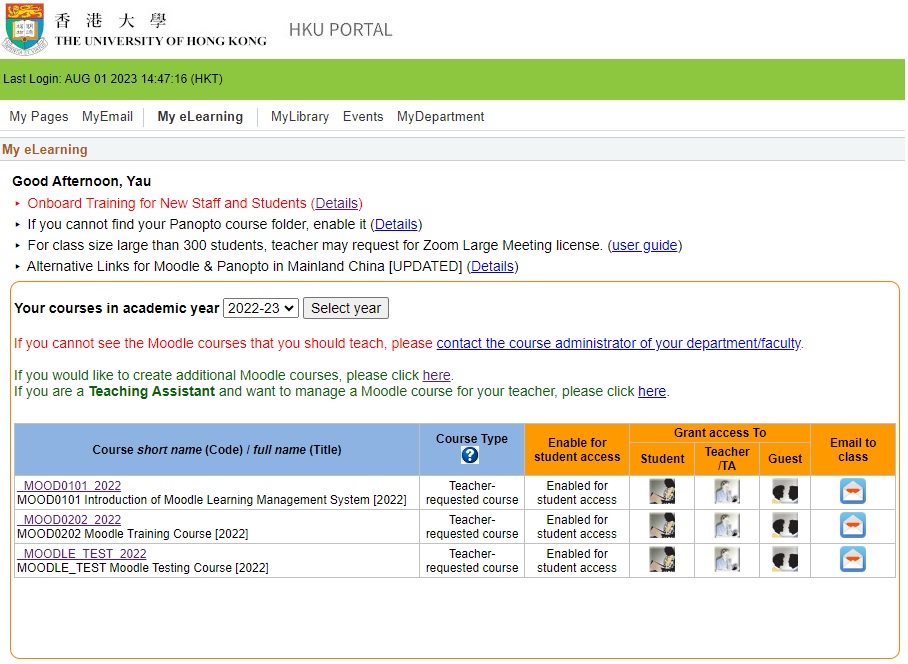The height and width of the screenshot is (664, 908).
Task: Open the MyLibrary tab
Action: pos(300,117)
